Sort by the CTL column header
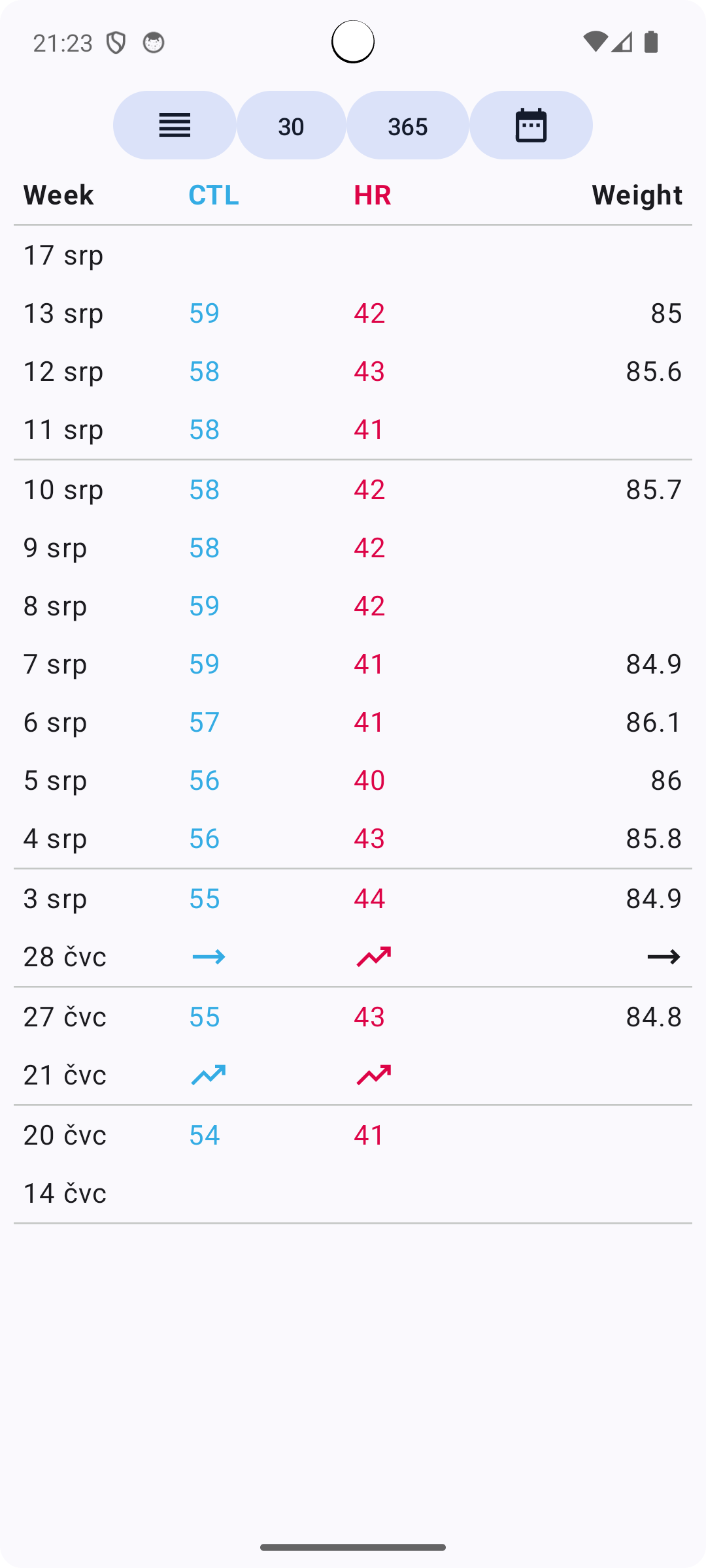This screenshot has width=706, height=1568. coord(214,195)
